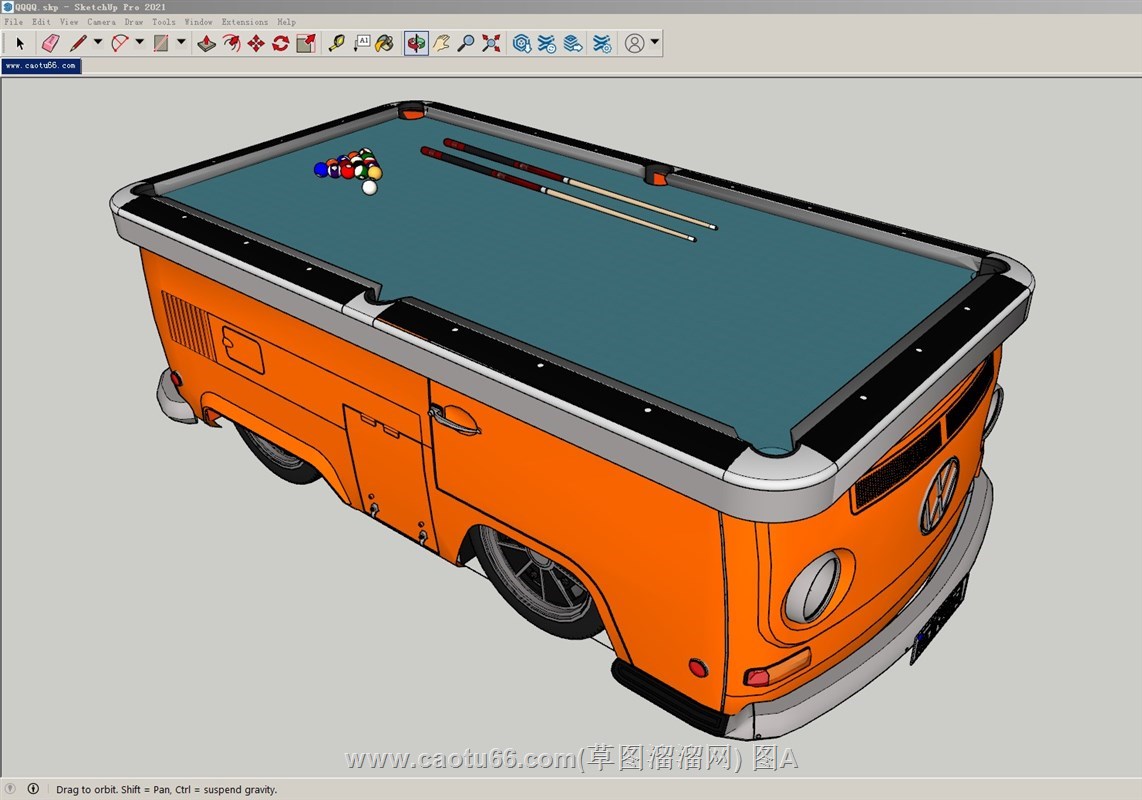Open the Extensions menu

tap(245, 22)
